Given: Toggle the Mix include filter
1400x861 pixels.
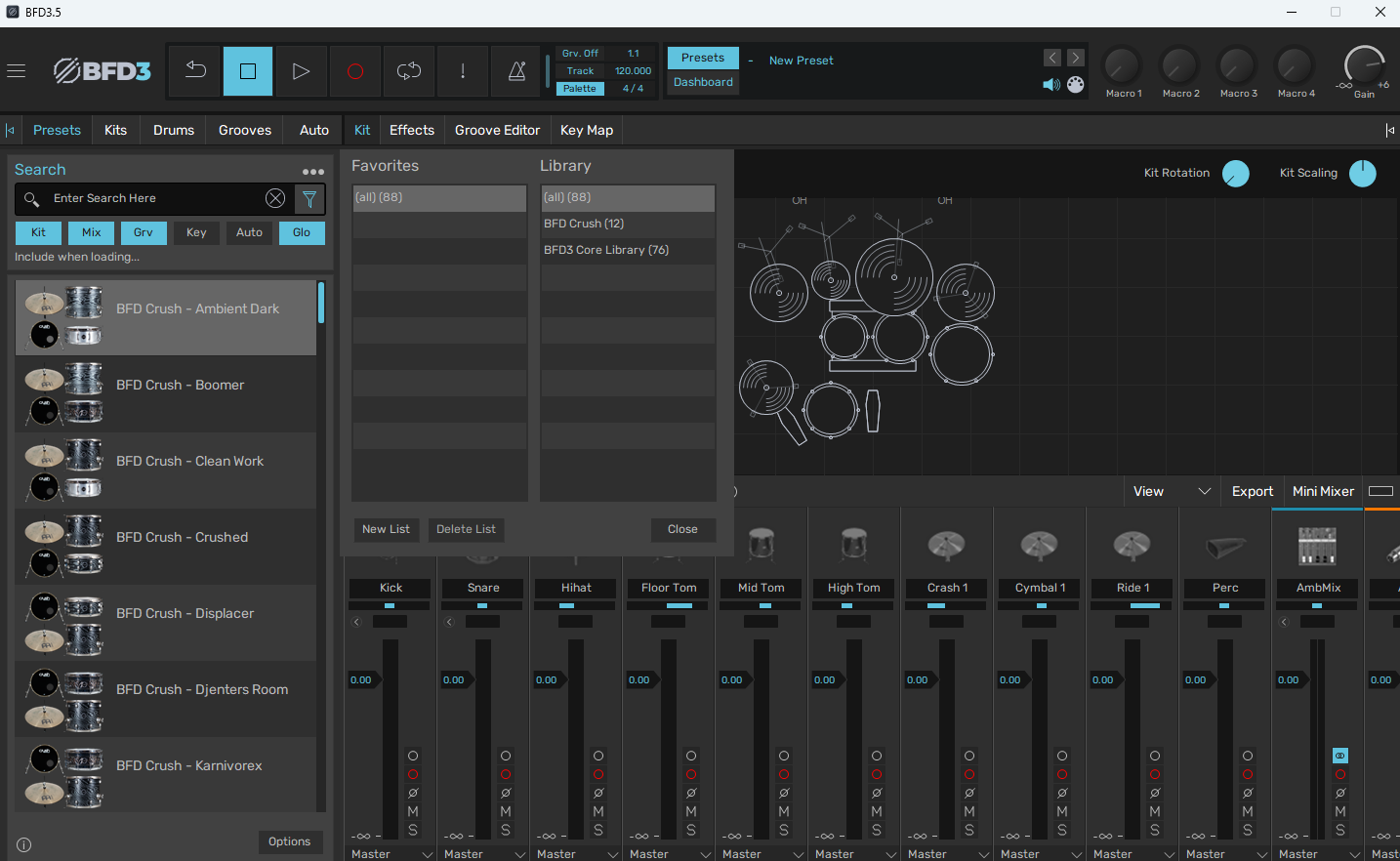Looking at the screenshot, I should (x=92, y=232).
